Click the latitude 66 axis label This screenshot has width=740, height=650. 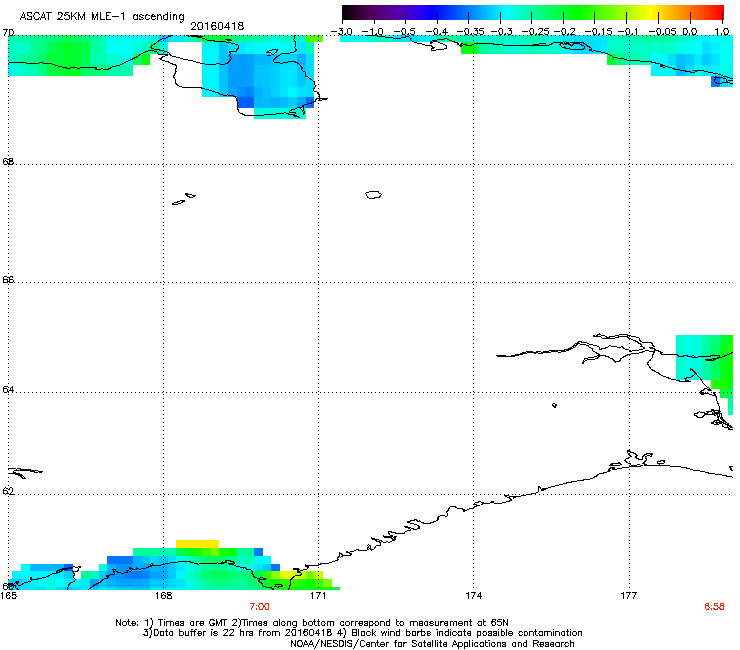coord(8,279)
